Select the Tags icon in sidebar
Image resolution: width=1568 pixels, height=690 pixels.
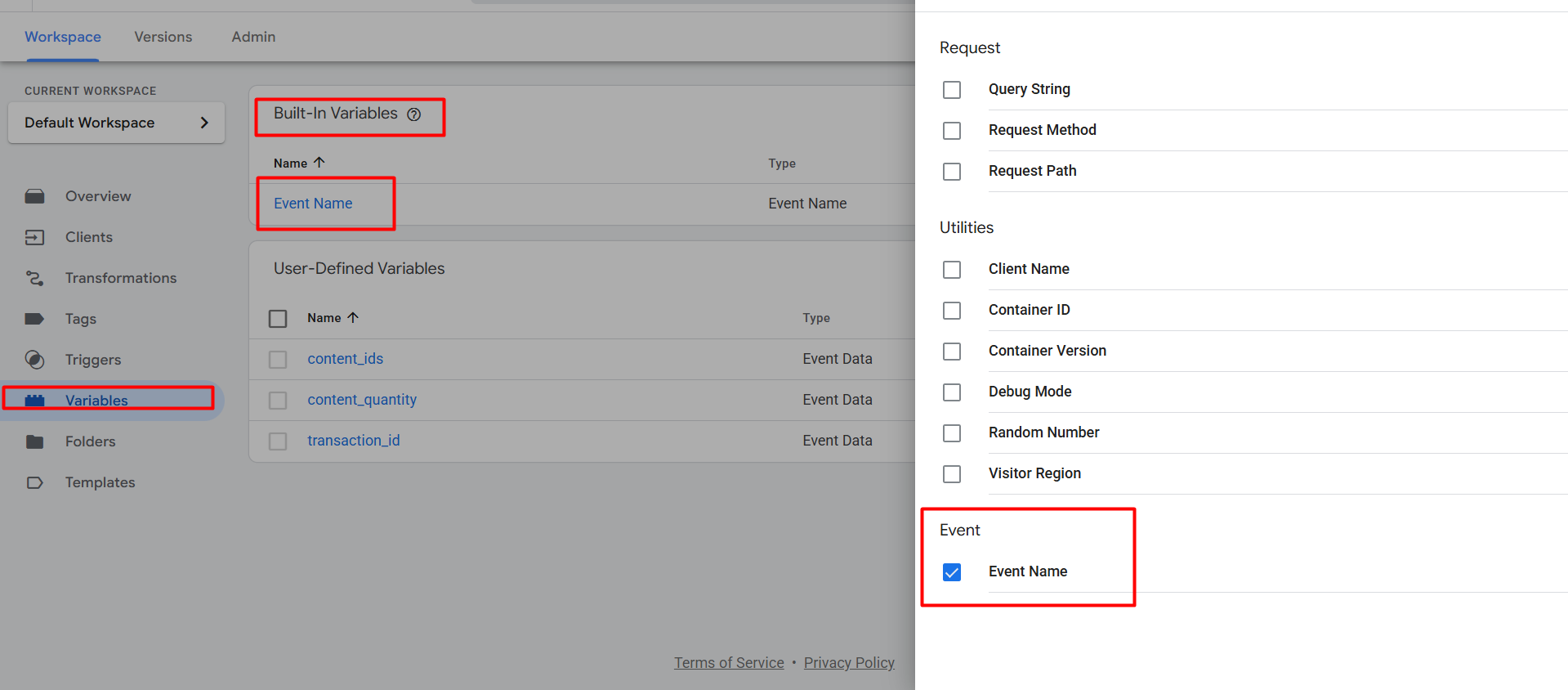[x=34, y=319]
